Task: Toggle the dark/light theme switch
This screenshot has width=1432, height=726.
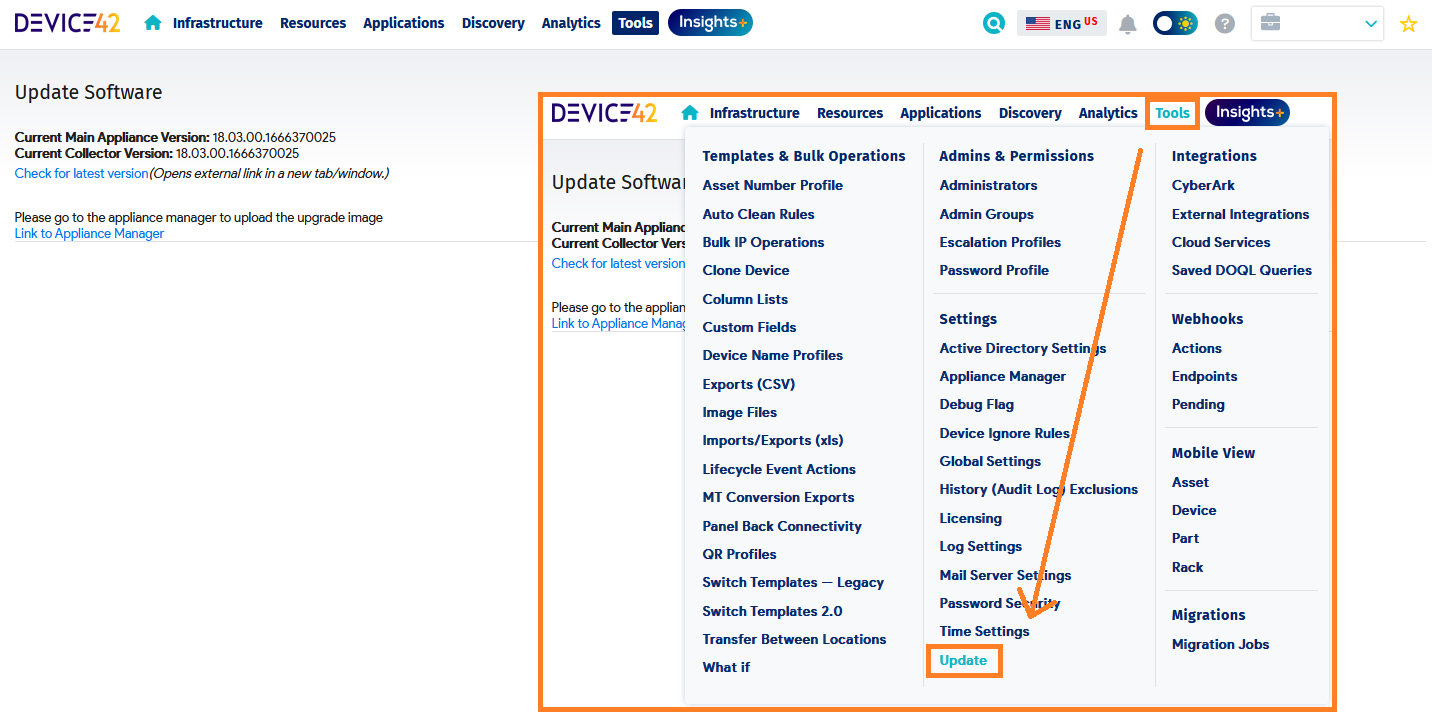Action: (x=1175, y=23)
